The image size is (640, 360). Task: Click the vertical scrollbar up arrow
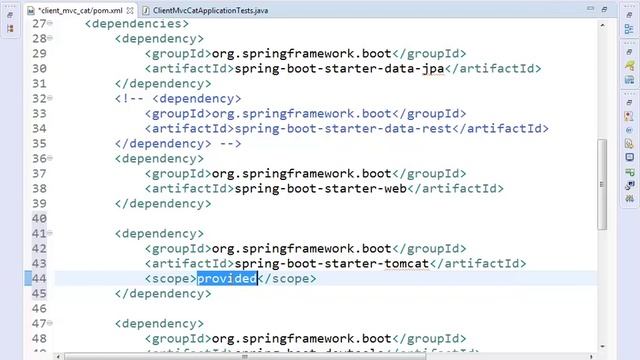point(602,25)
